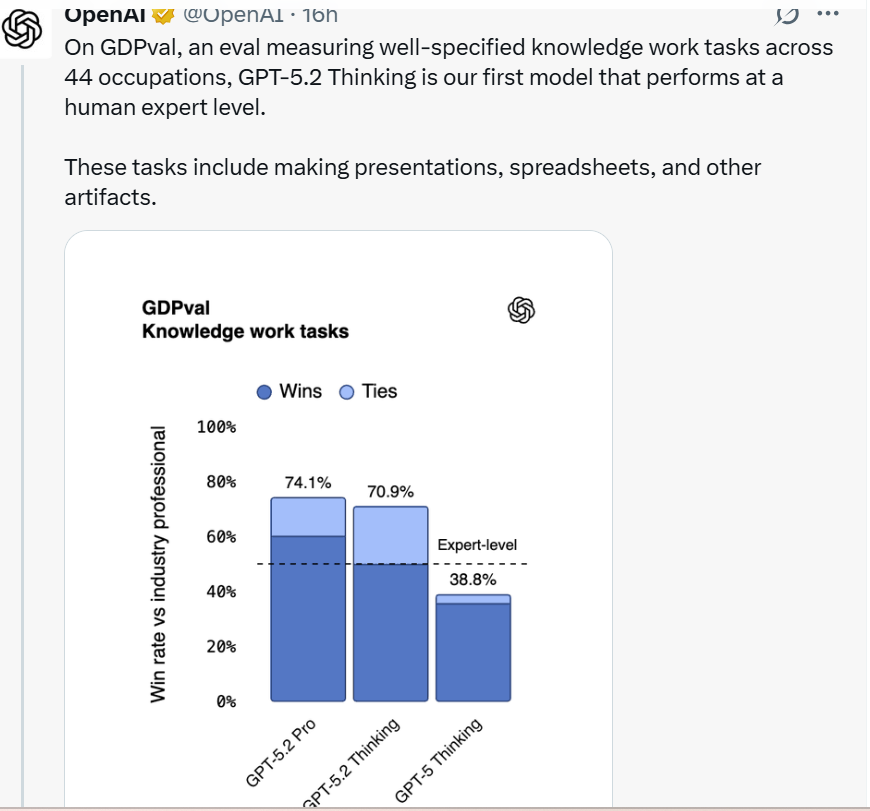The image size is (870, 811).
Task: Click the Grok icon on the tweet
Action: click(788, 13)
